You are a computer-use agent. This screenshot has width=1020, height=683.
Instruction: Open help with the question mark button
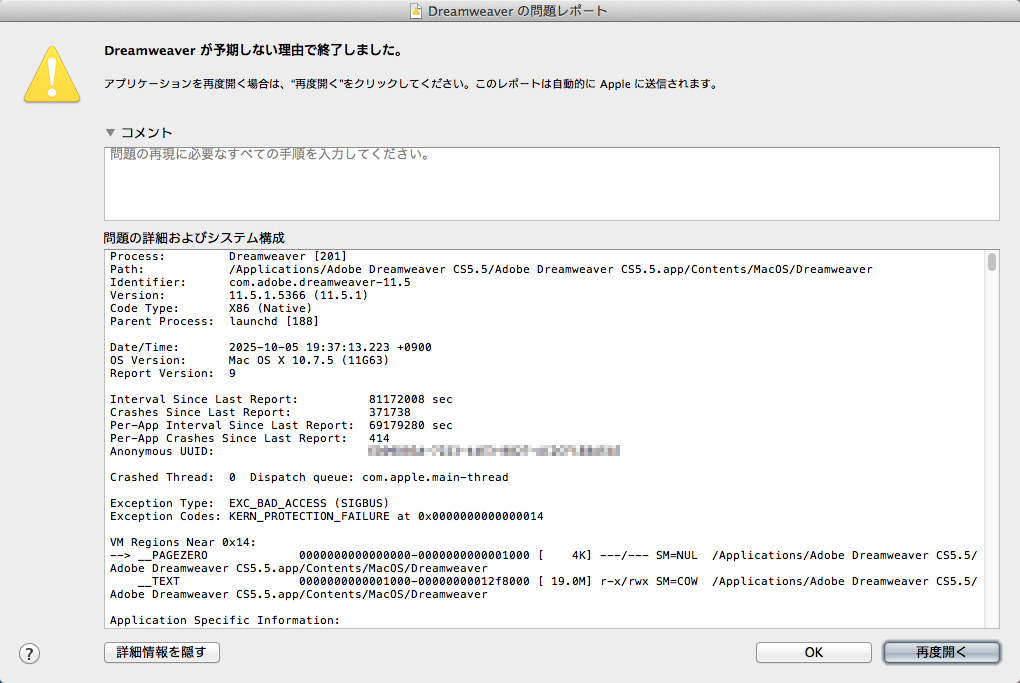30,653
